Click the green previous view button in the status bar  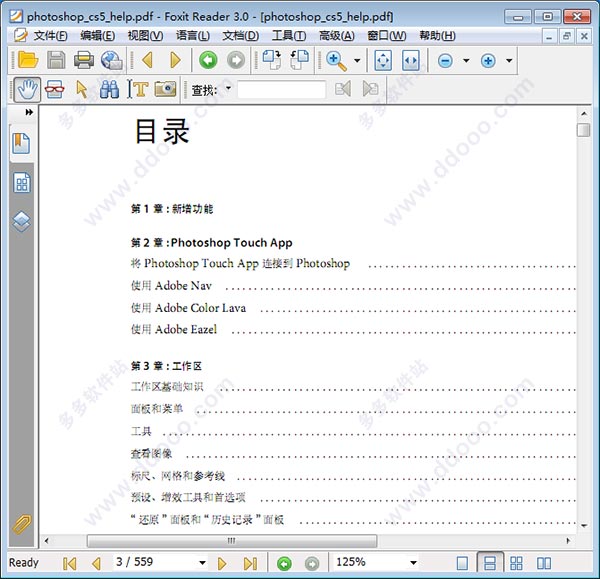[284, 563]
